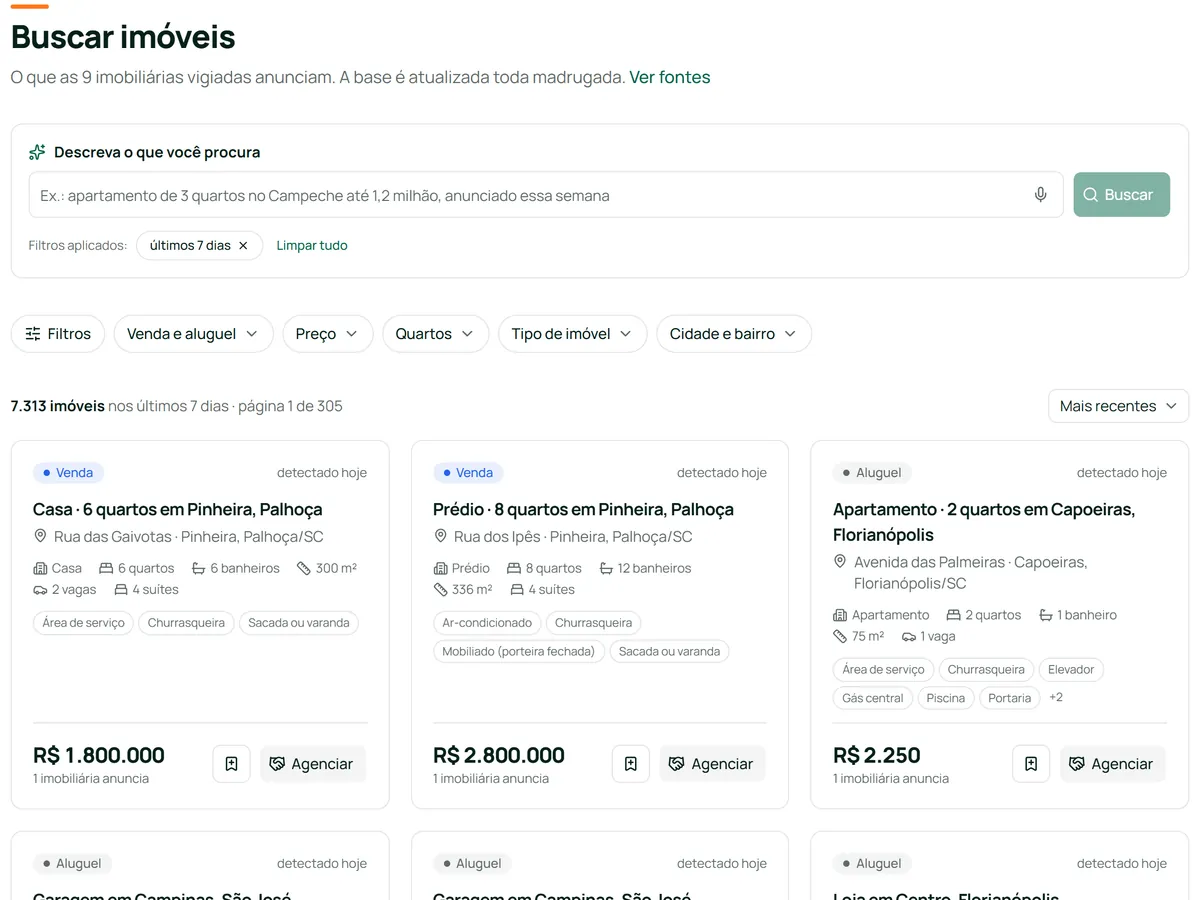Click the 'Portaria' amenity tag
The image size is (1200, 900).
tap(1010, 698)
